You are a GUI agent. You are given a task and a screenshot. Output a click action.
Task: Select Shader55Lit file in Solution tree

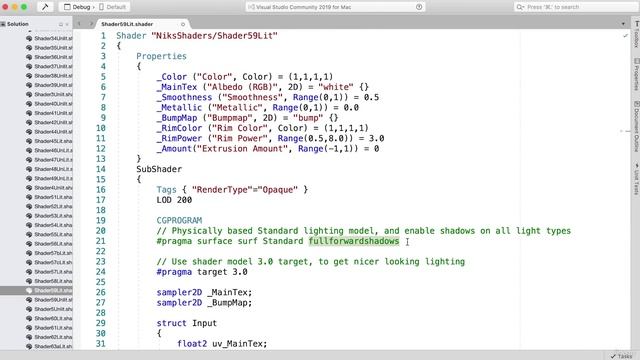[x=49, y=235]
